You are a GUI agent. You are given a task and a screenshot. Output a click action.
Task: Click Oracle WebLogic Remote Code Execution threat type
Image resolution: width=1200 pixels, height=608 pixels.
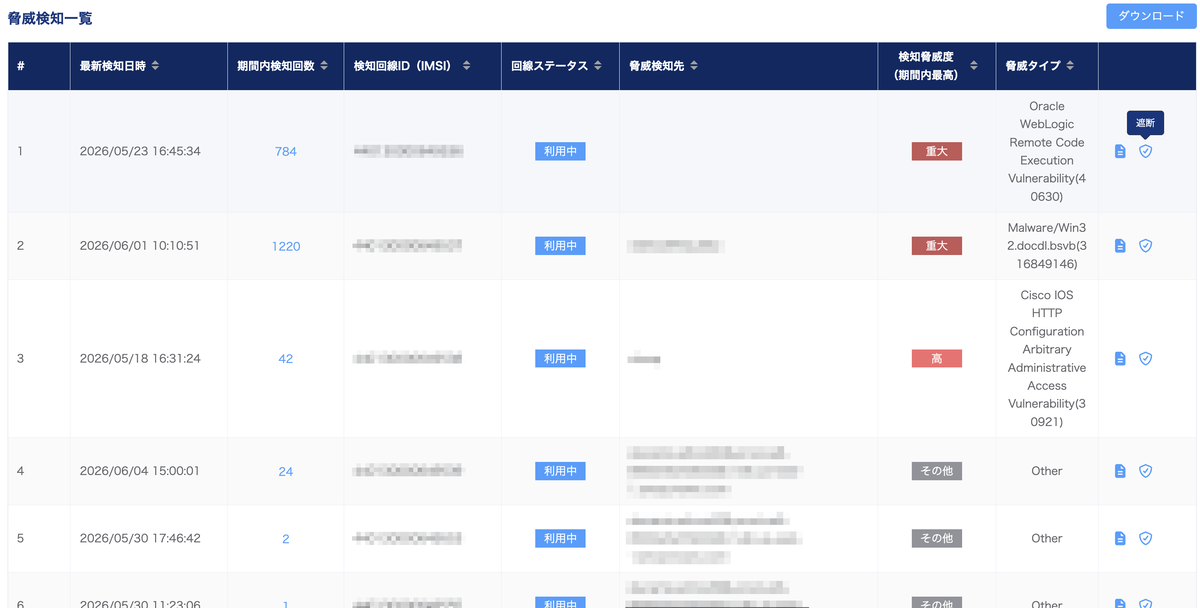click(1047, 151)
